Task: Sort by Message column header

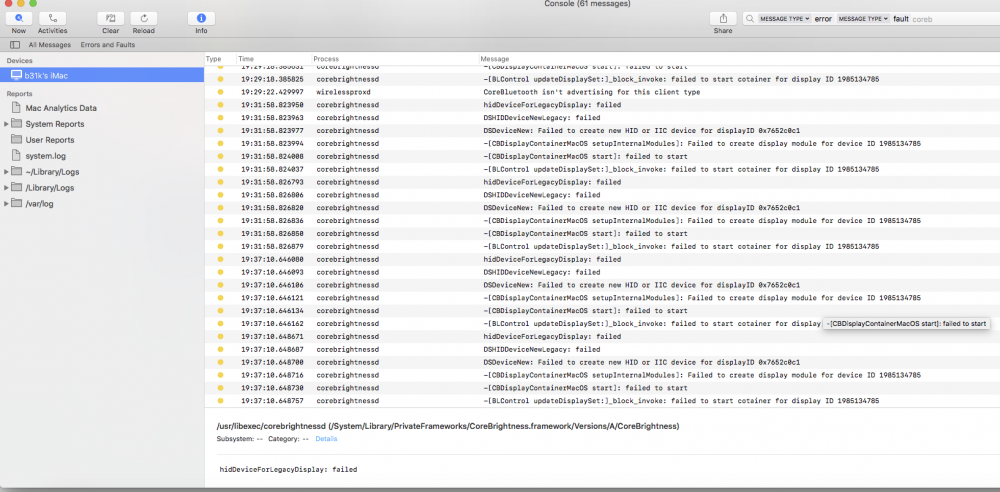Action: click(495, 59)
